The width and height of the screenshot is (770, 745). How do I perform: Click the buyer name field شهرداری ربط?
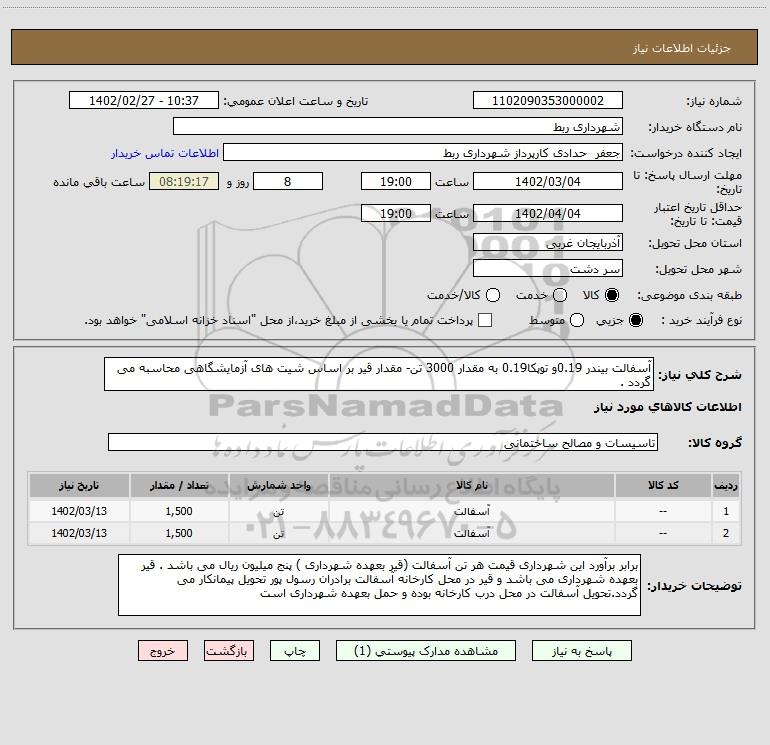(x=398, y=126)
